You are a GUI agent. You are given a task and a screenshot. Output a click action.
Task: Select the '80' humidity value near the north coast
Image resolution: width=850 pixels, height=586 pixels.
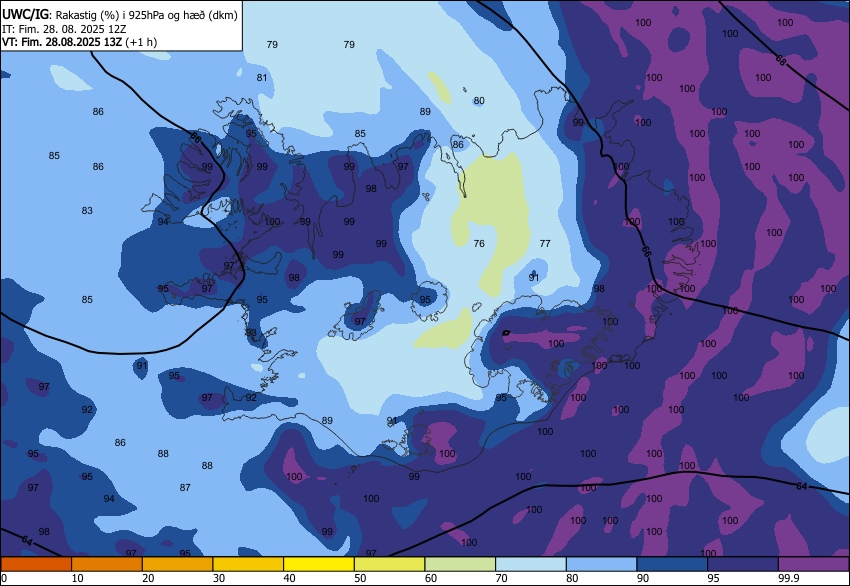479,101
